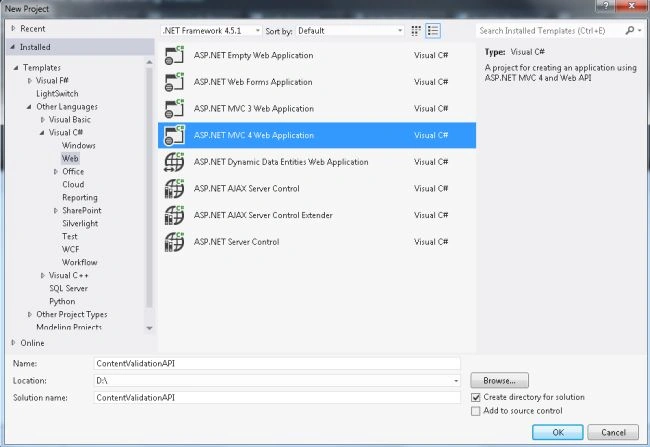Select the Cloud template category
Screen dimensions: 650x447
click(x=73, y=185)
